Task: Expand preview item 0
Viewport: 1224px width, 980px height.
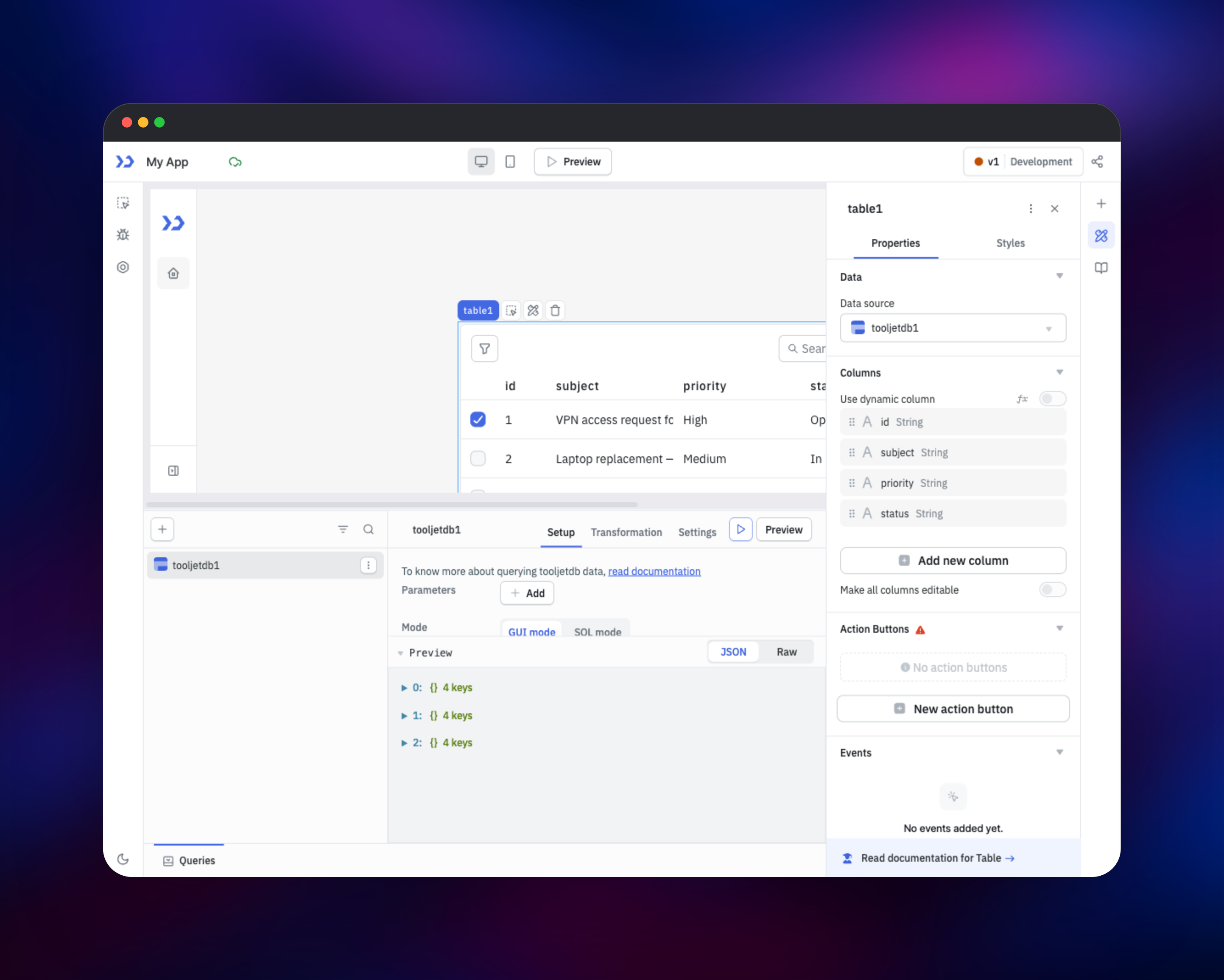Action: tap(404, 687)
